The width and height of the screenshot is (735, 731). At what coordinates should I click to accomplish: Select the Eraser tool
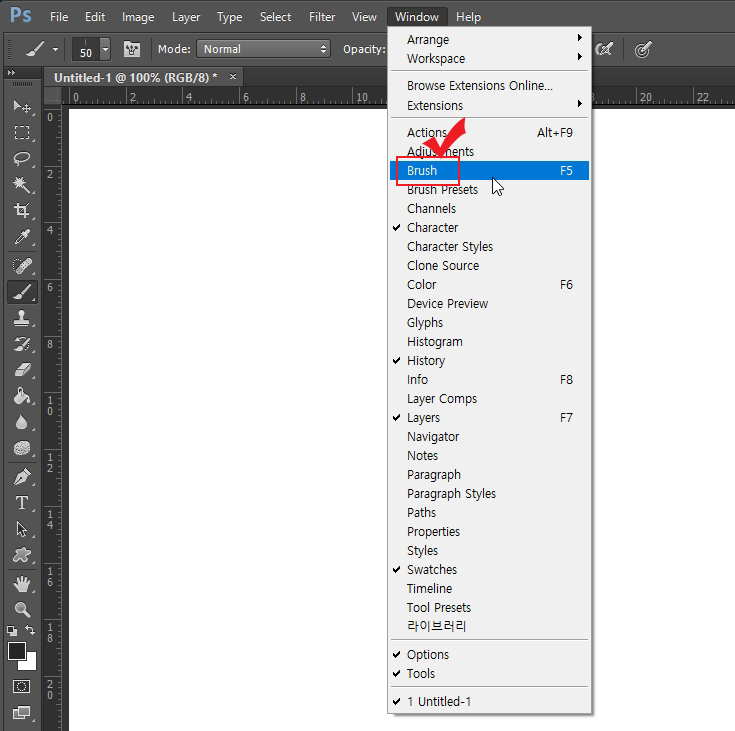[22, 370]
